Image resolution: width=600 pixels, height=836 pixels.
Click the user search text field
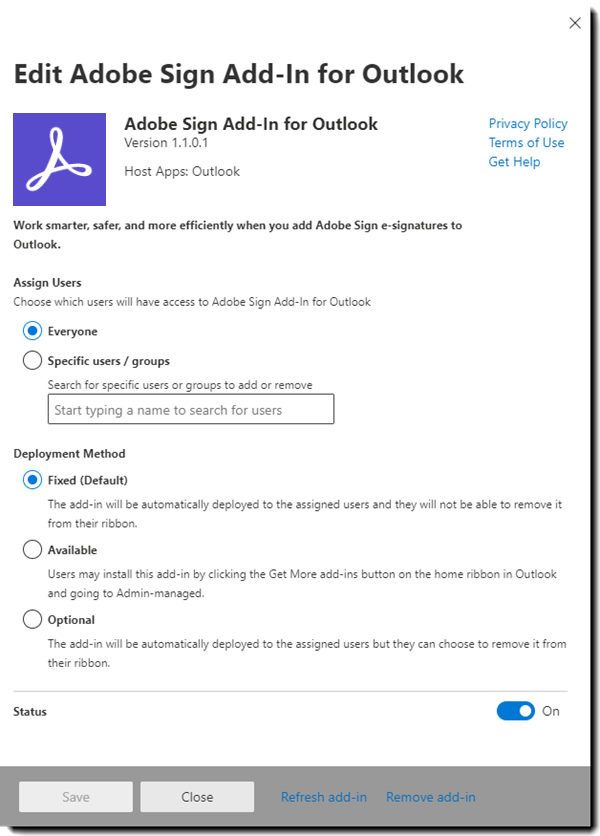pyautogui.click(x=190, y=410)
